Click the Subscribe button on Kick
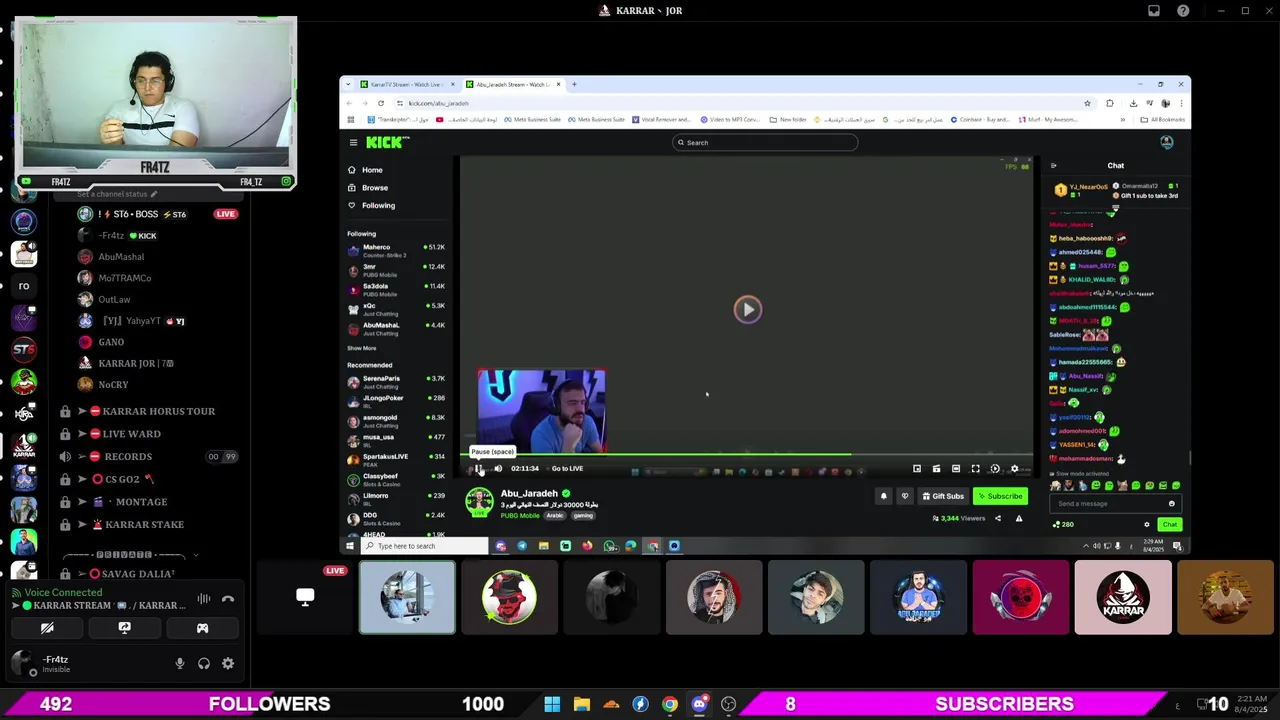 click(x=1001, y=496)
